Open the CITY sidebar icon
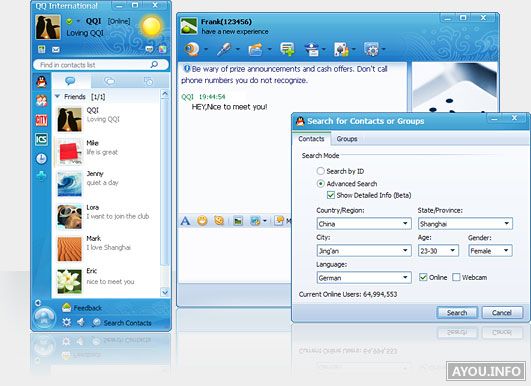Viewport: 531px width, 386px height. (x=41, y=120)
